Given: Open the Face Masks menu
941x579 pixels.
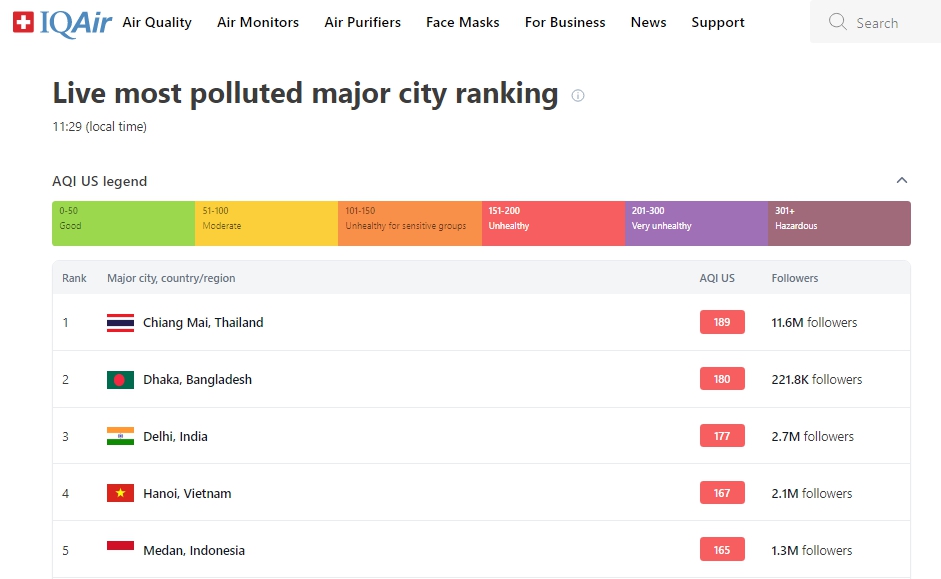Looking at the screenshot, I should pyautogui.click(x=462, y=22).
